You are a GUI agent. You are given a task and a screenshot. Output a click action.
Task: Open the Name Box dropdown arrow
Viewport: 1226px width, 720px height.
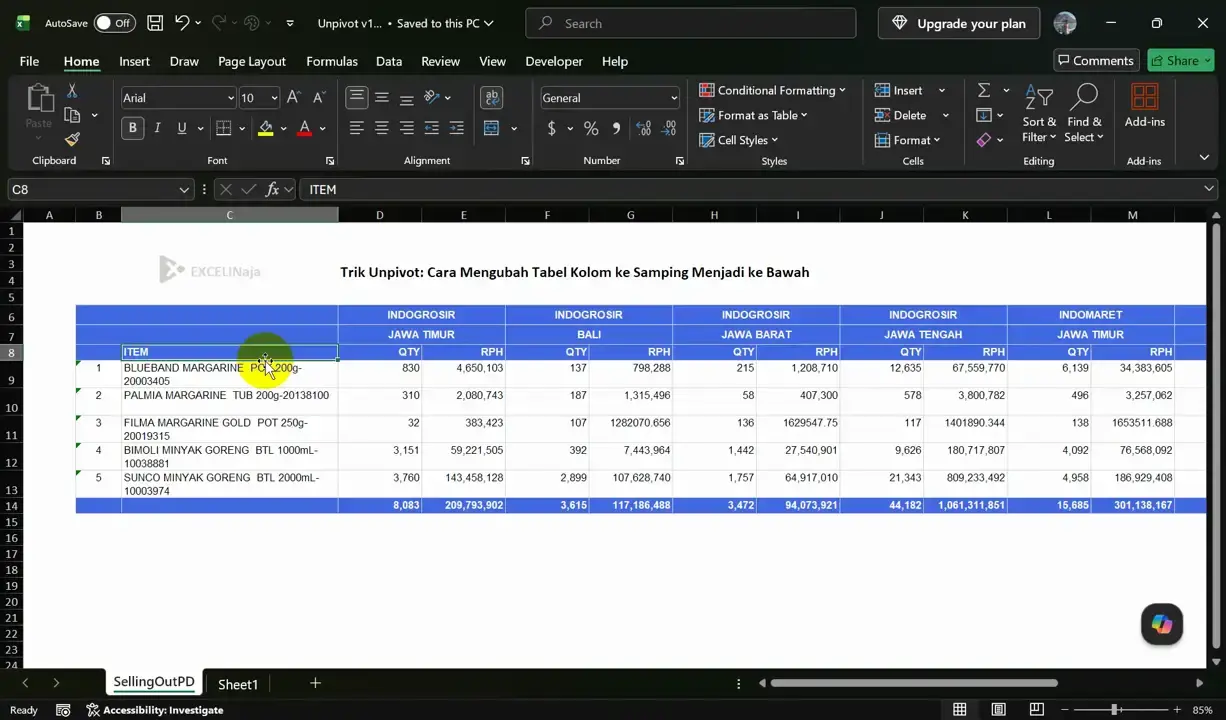(x=184, y=189)
